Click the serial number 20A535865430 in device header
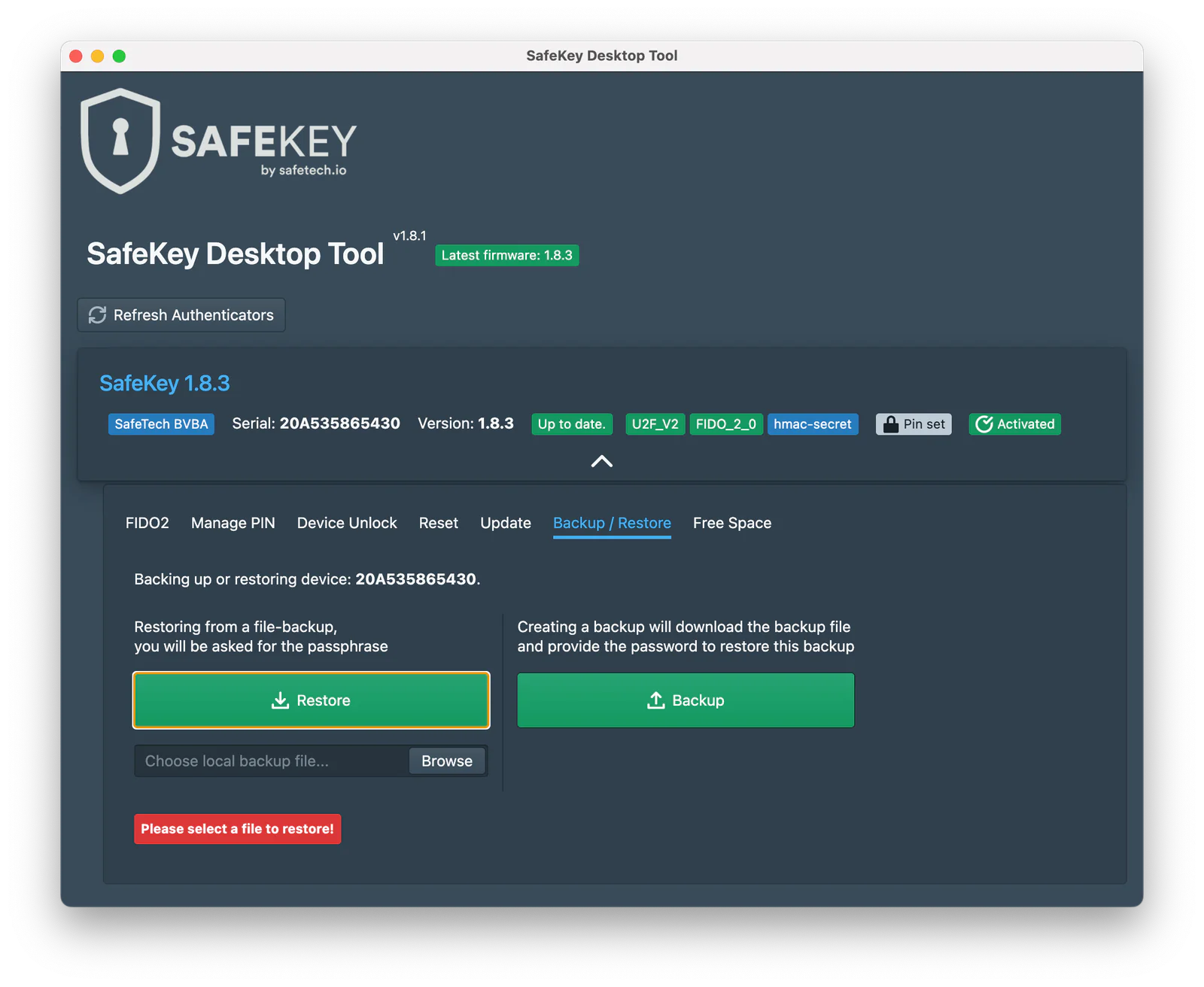The height and width of the screenshot is (987, 1204). (x=340, y=424)
